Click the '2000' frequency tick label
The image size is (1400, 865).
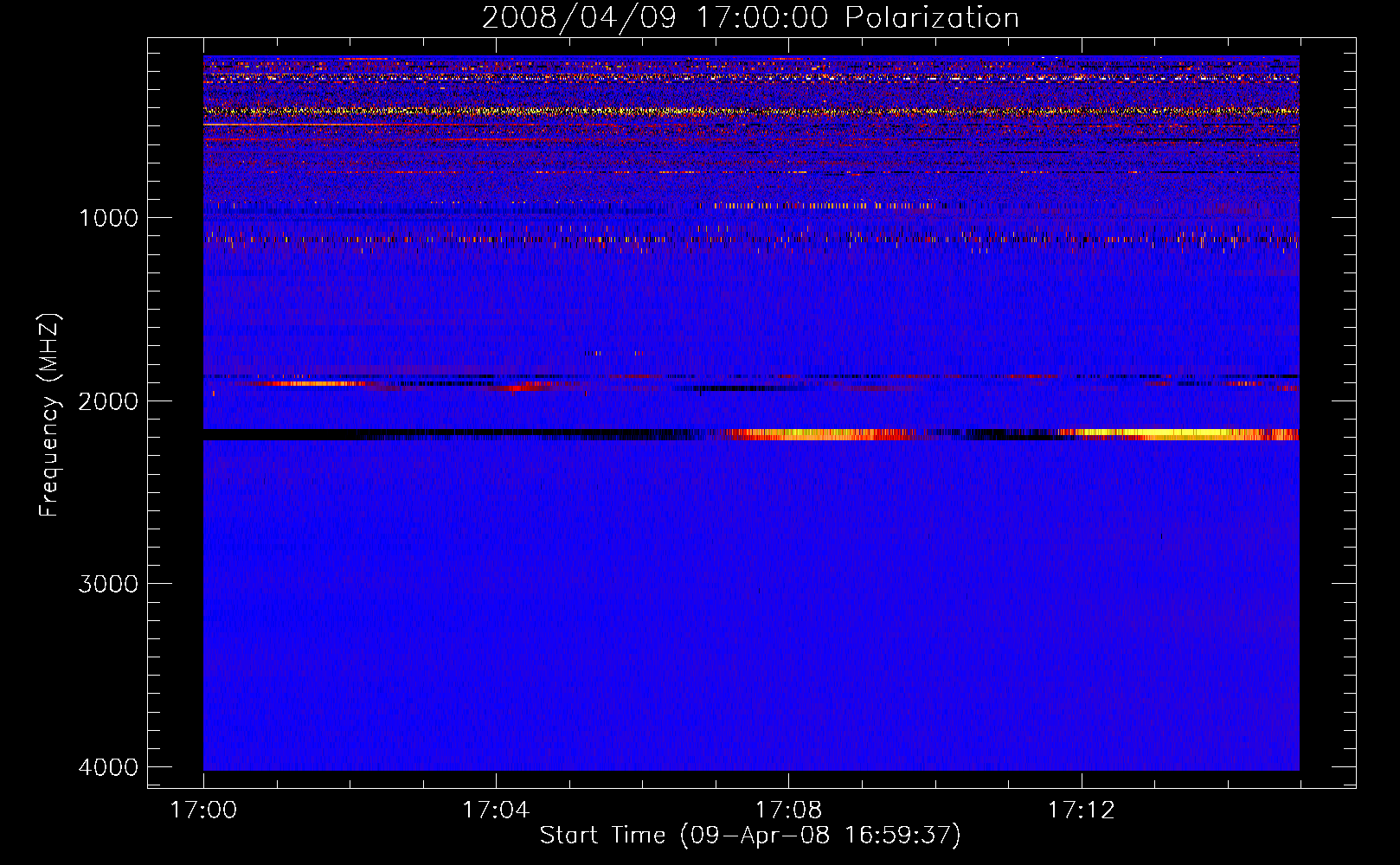(x=108, y=400)
